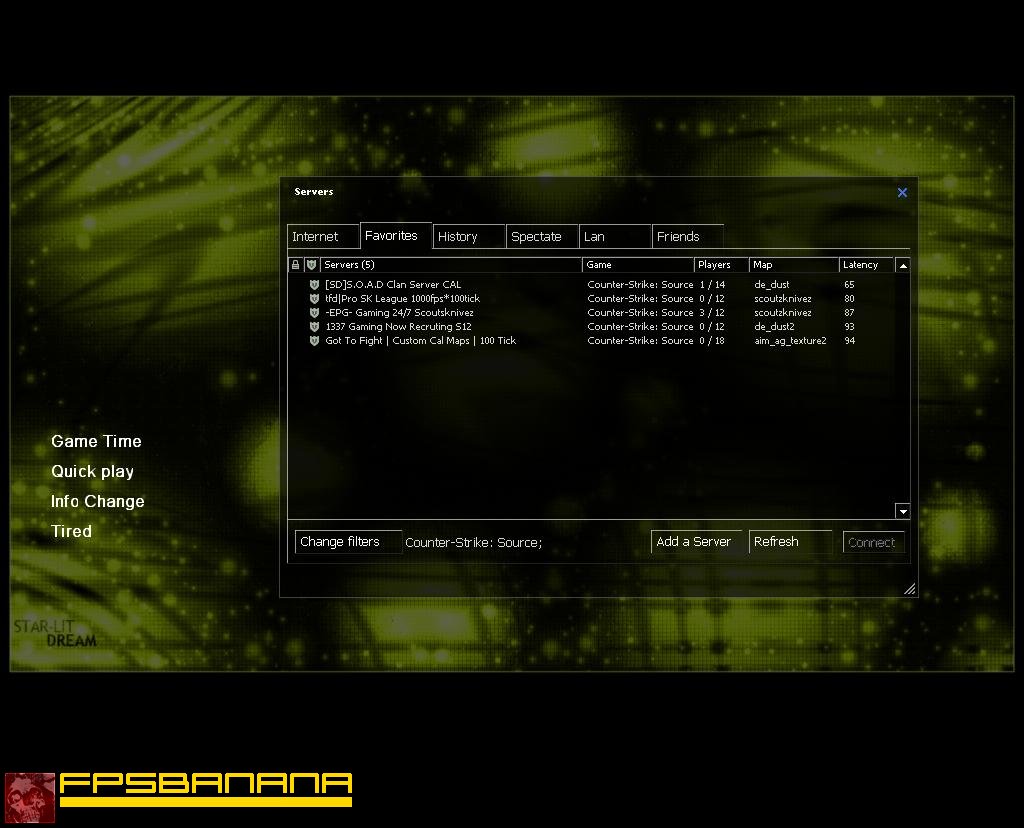Click the shield icon beside Got To Fight
Viewport: 1024px width, 828px height.
[x=314, y=341]
